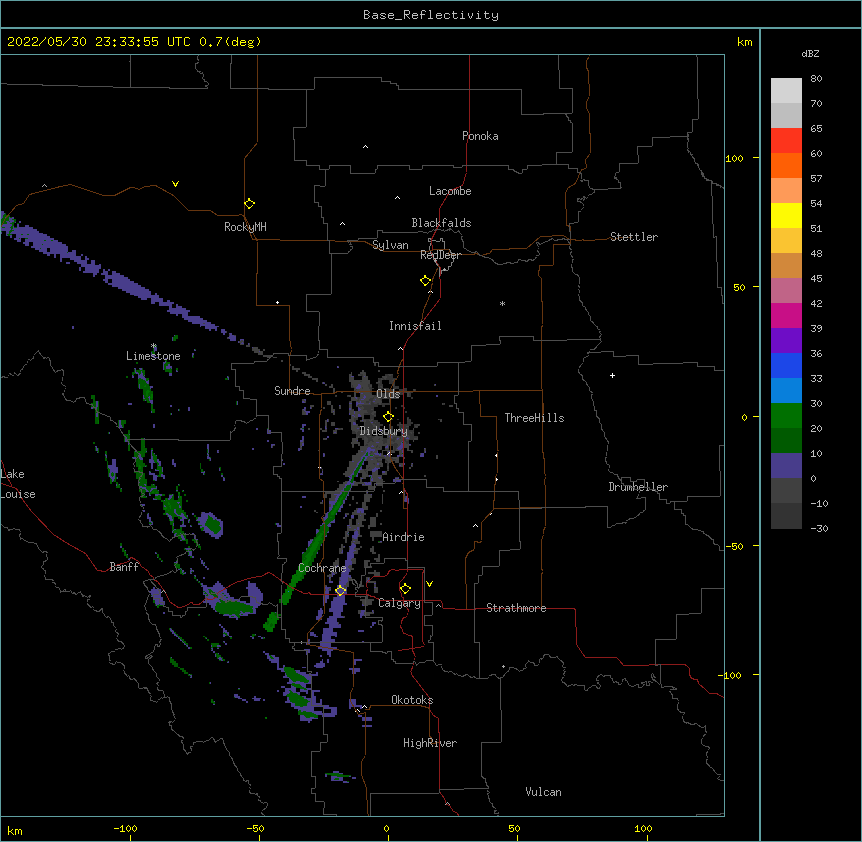Click the Didsbury town label
Screen dimensions: 862x842
click(x=384, y=431)
